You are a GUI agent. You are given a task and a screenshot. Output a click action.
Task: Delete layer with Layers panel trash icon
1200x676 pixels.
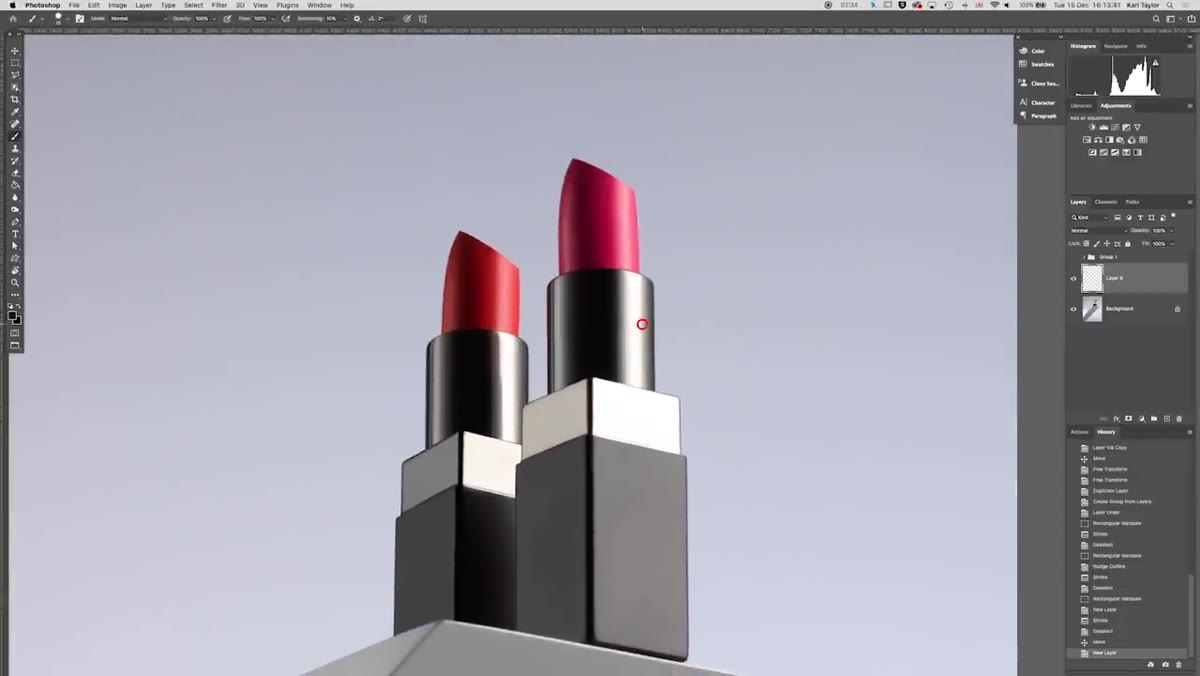(x=1179, y=419)
